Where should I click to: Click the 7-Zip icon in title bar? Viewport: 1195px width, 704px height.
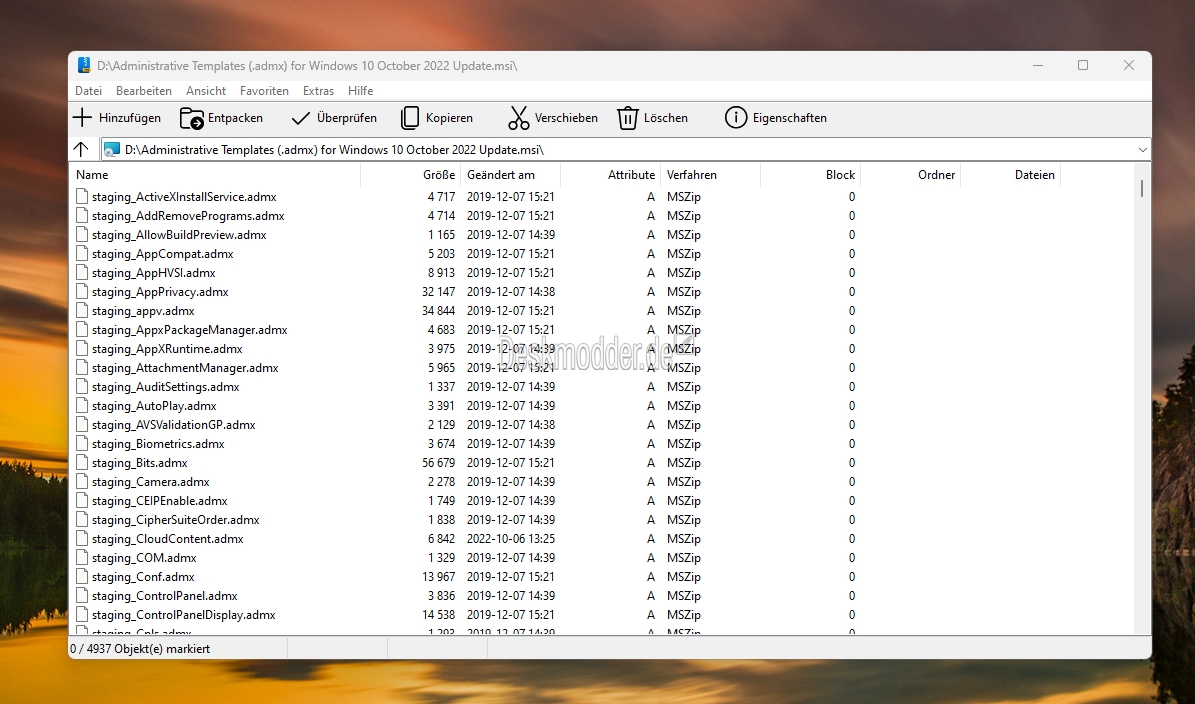click(85, 66)
